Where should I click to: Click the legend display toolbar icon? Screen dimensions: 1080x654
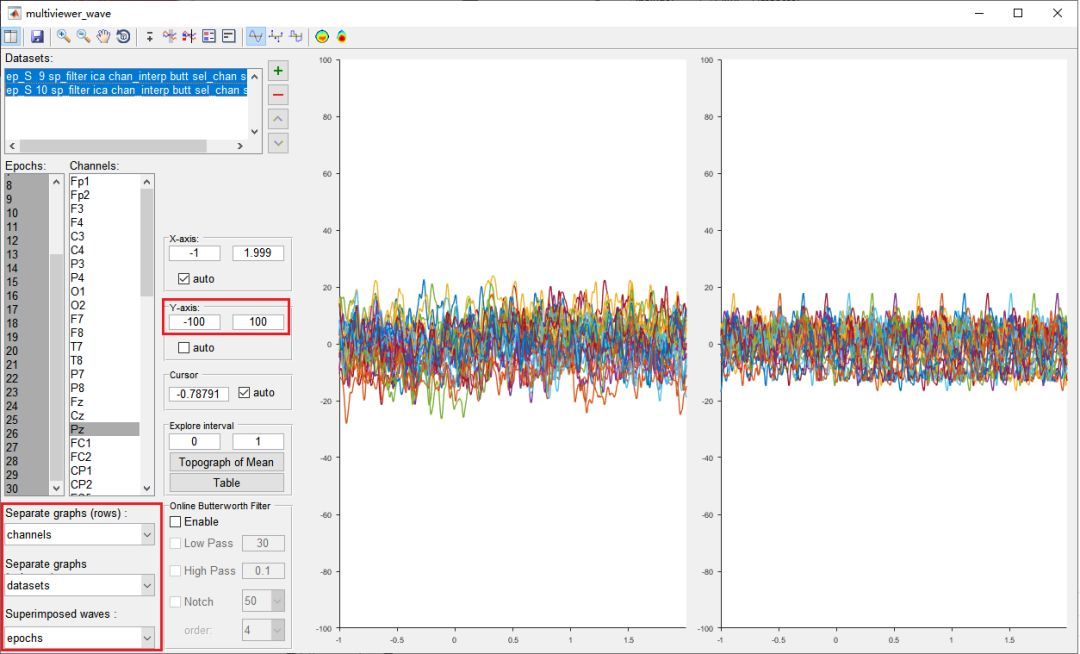[209, 36]
